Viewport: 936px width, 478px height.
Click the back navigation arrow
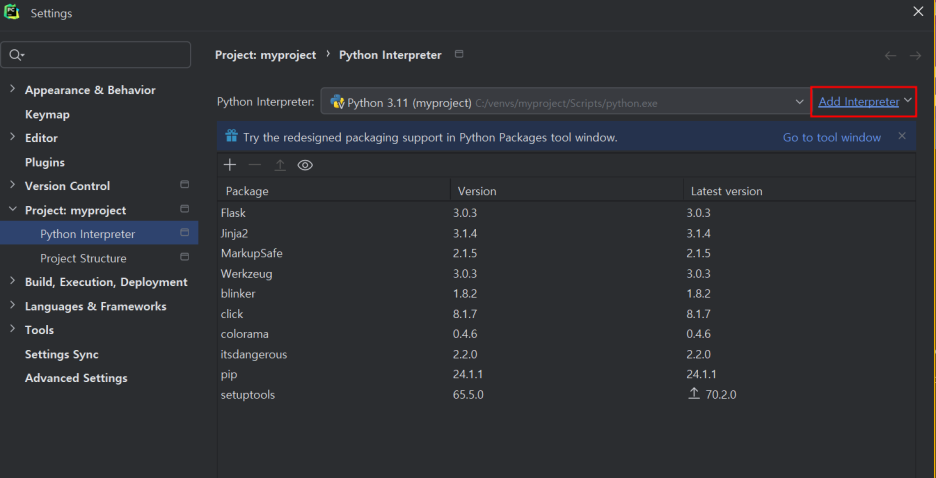890,55
